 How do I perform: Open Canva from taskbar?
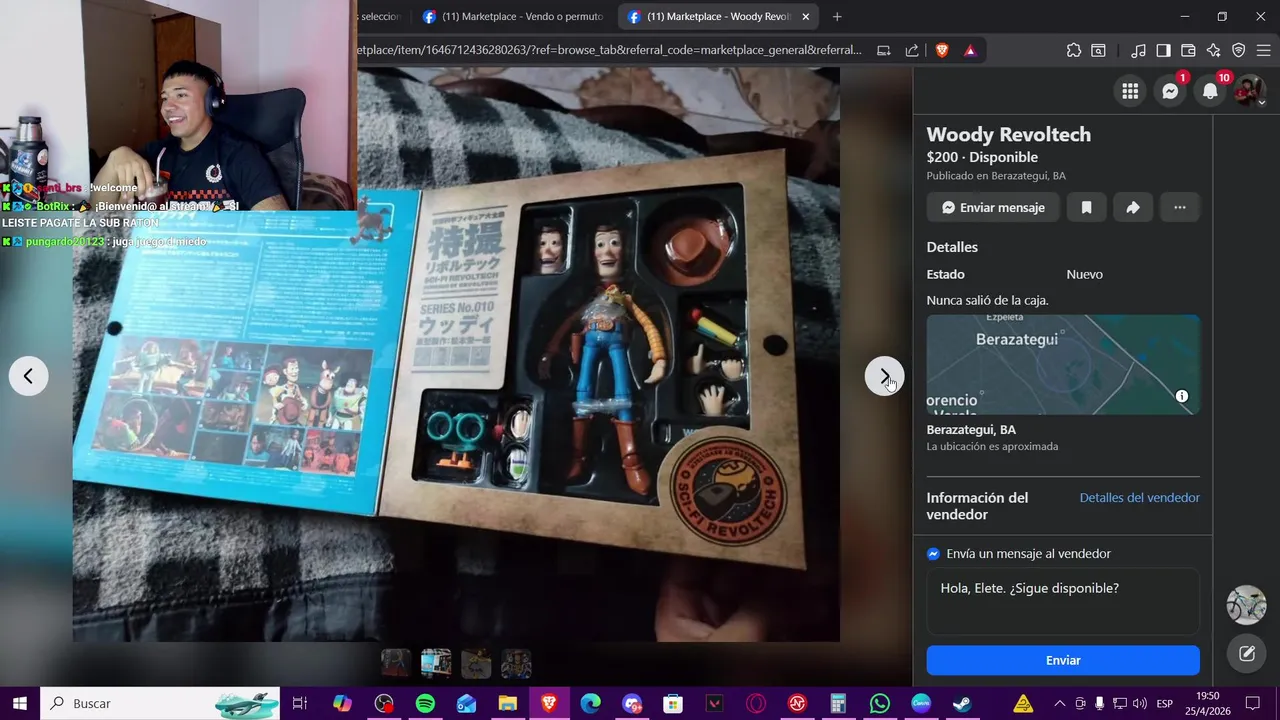(920, 703)
